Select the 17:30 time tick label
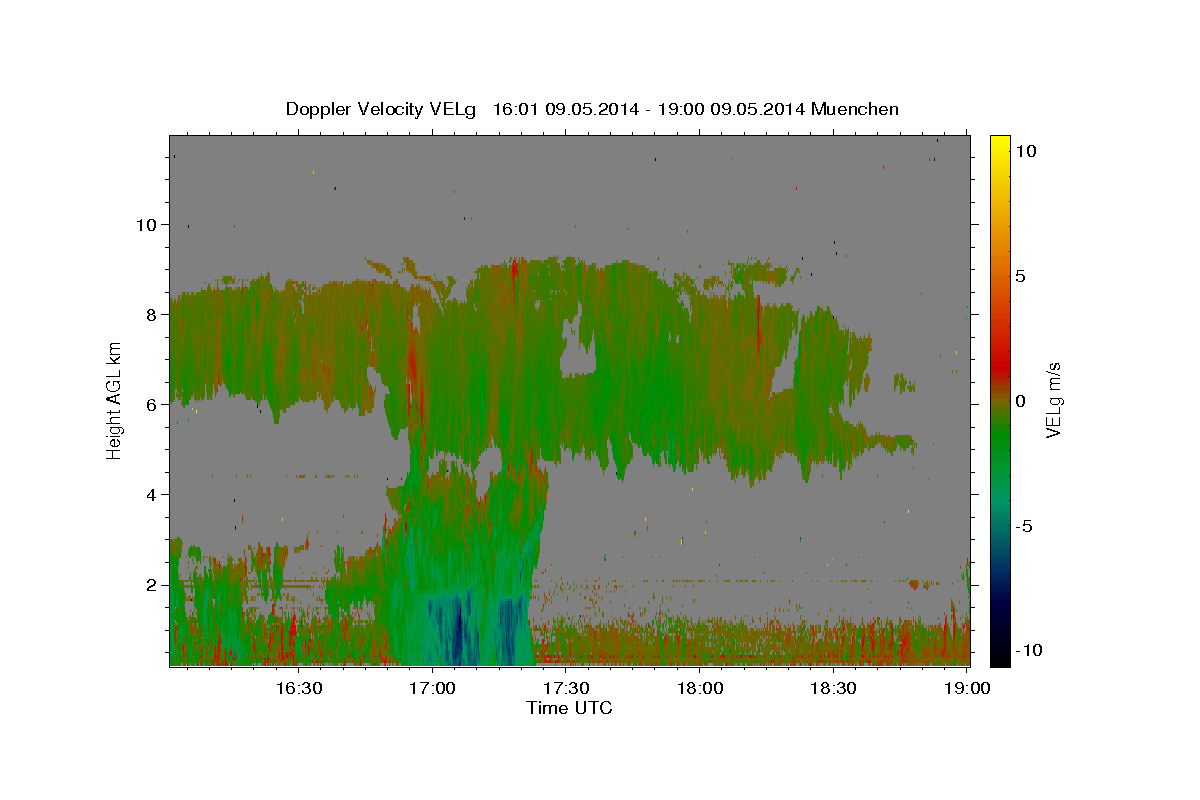Image resolution: width=1200 pixels, height=800 pixels. point(566,688)
